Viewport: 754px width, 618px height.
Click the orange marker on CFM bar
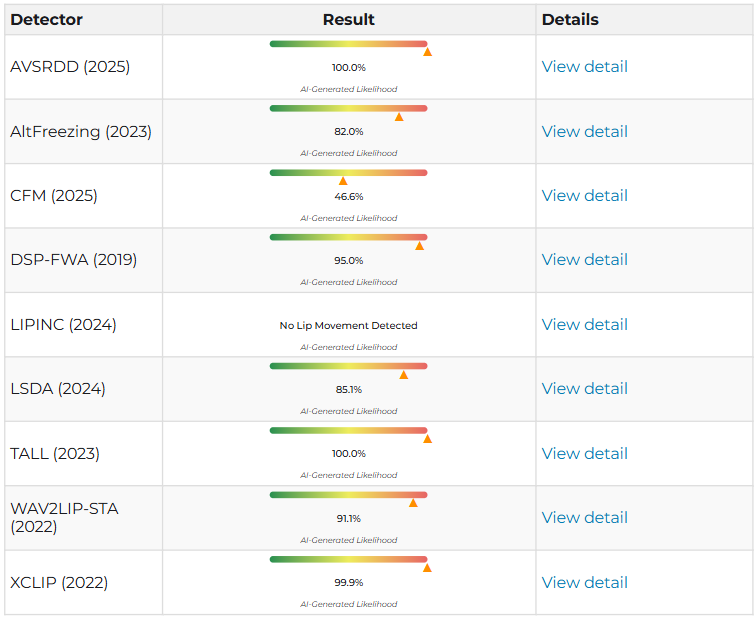tap(343, 181)
